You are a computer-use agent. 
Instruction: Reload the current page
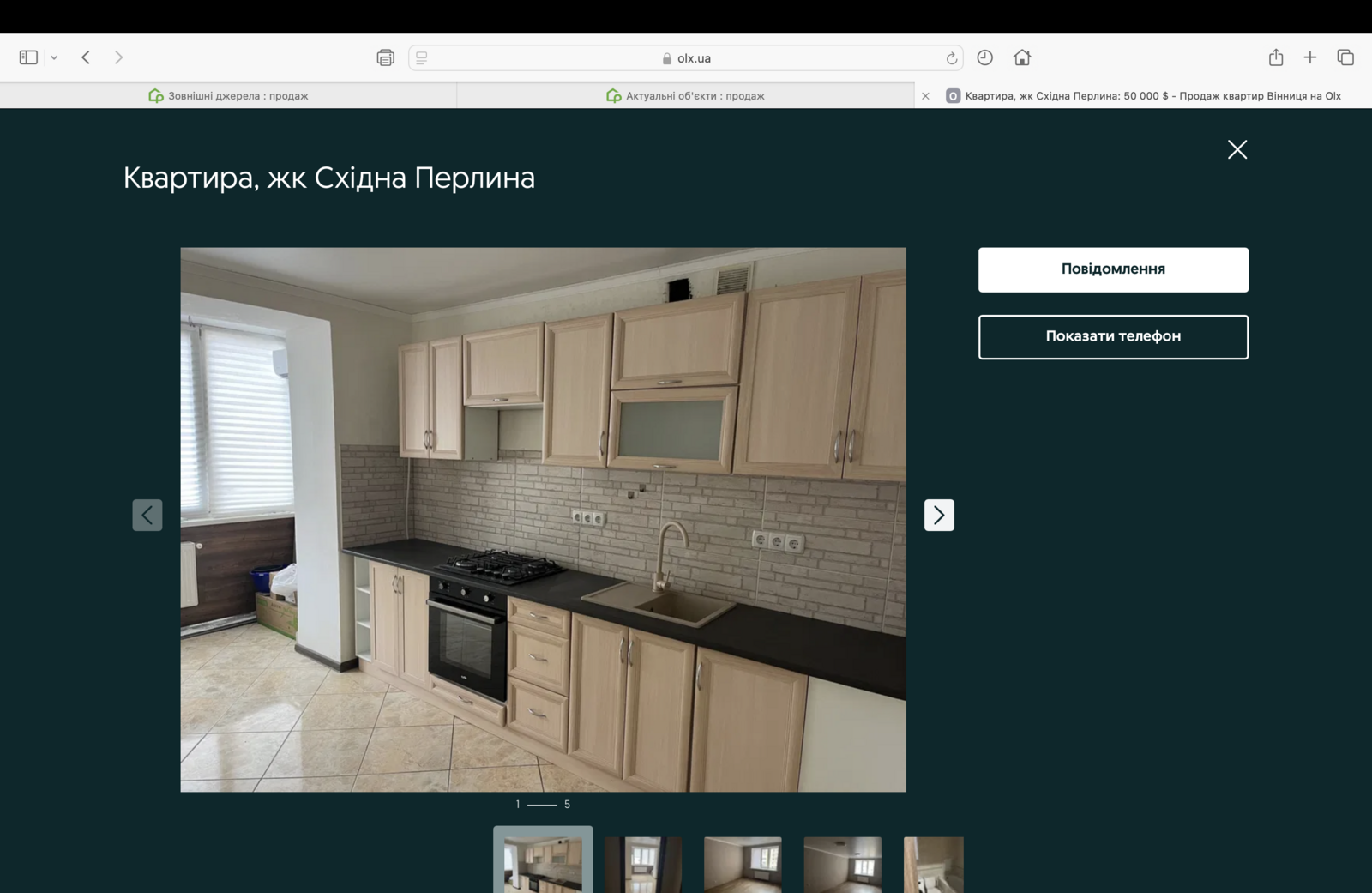[951, 58]
